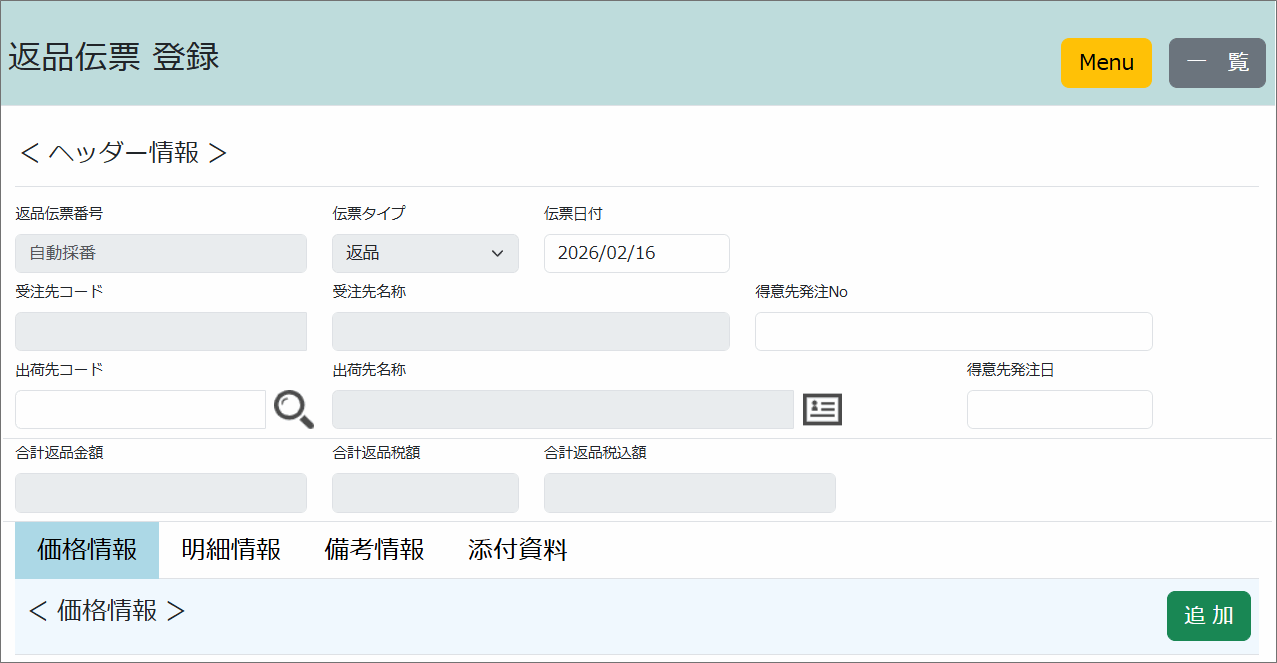The height and width of the screenshot is (663, 1277).
Task: Select the 備考情報 tab
Action: [375, 550]
